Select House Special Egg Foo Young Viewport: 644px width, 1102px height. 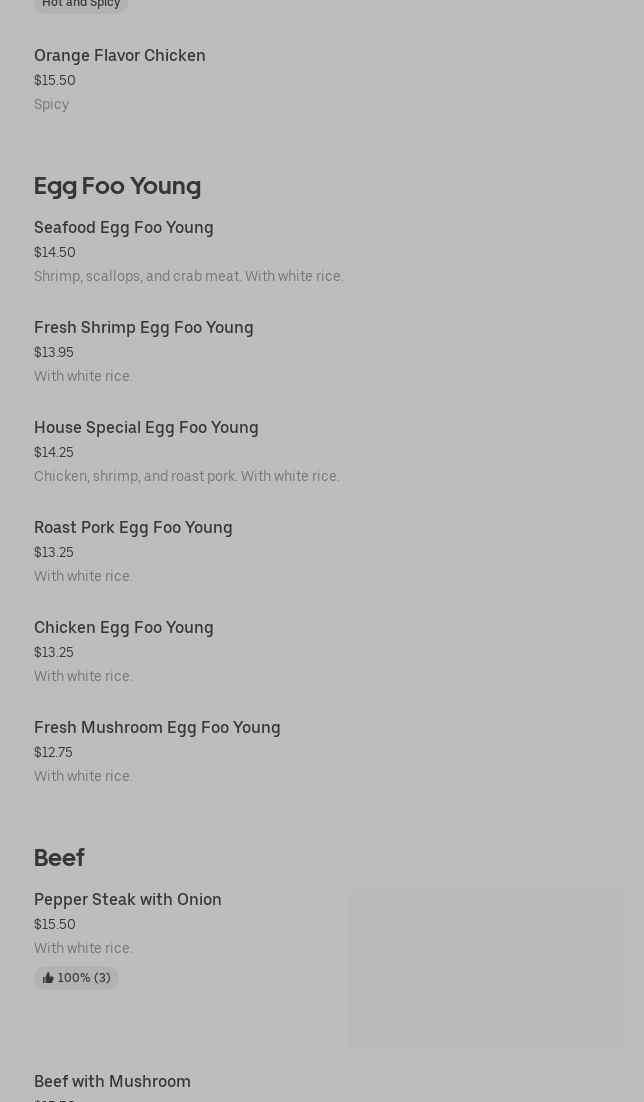(146, 428)
